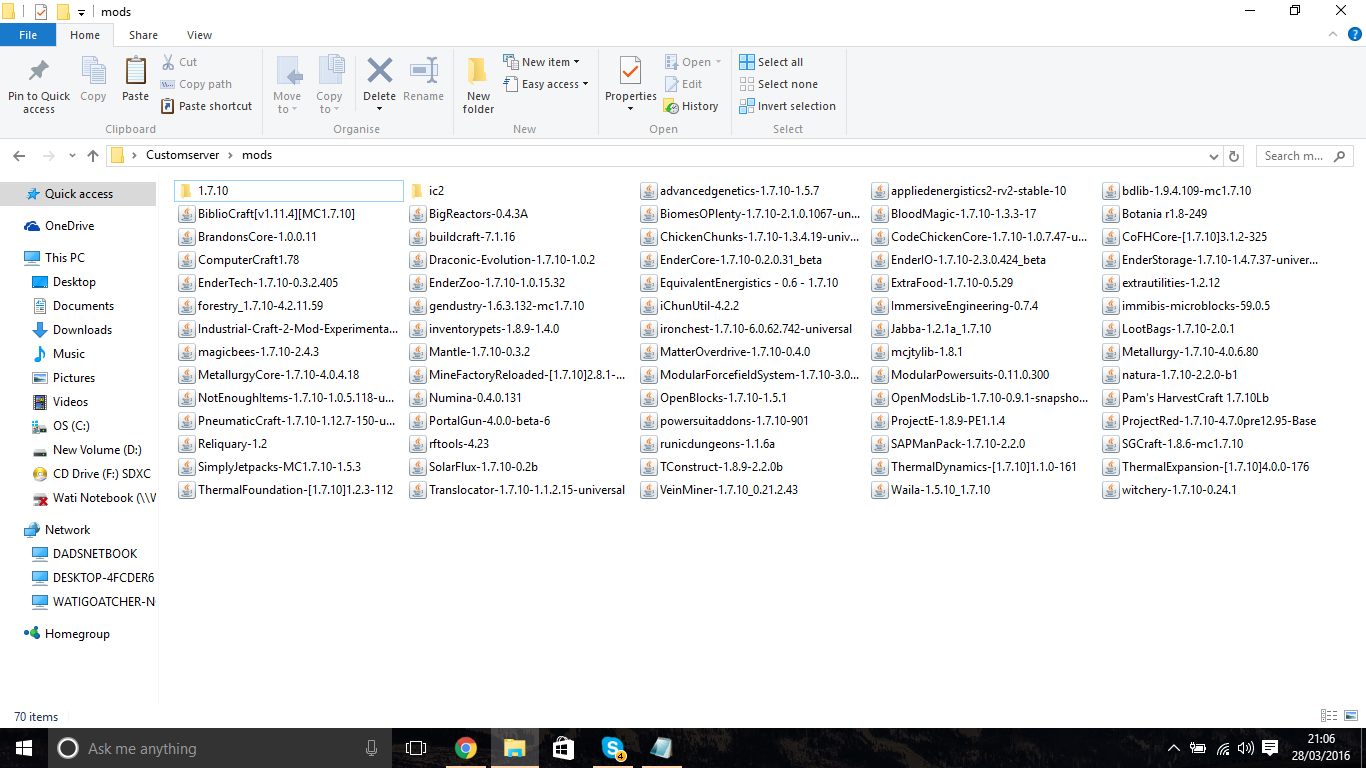Switch to the details view layout
Screen dimensions: 1366x768
(x=1329, y=716)
